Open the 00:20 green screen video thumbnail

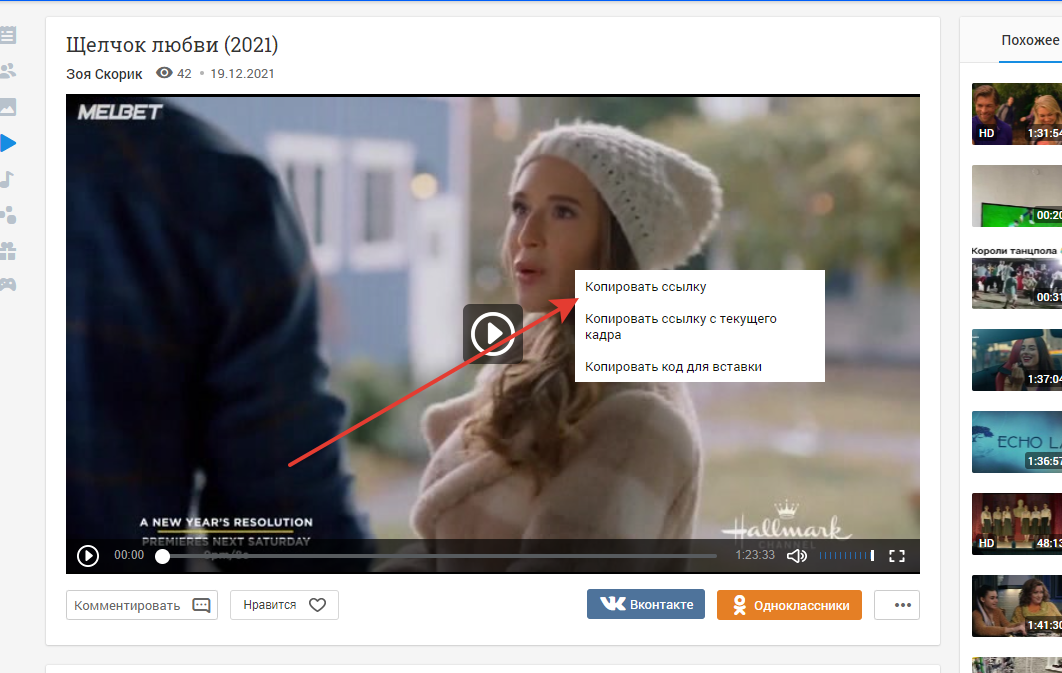point(1017,196)
